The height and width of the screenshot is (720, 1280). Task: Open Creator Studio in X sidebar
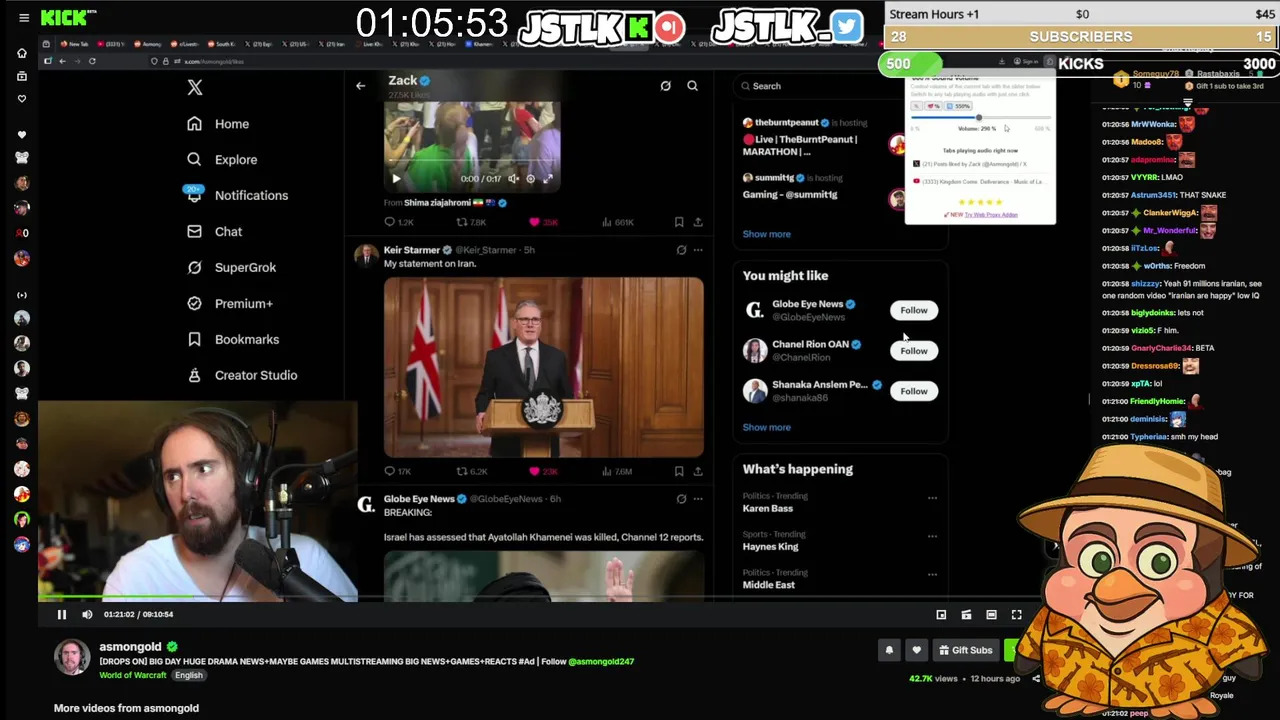pyautogui.click(x=241, y=375)
